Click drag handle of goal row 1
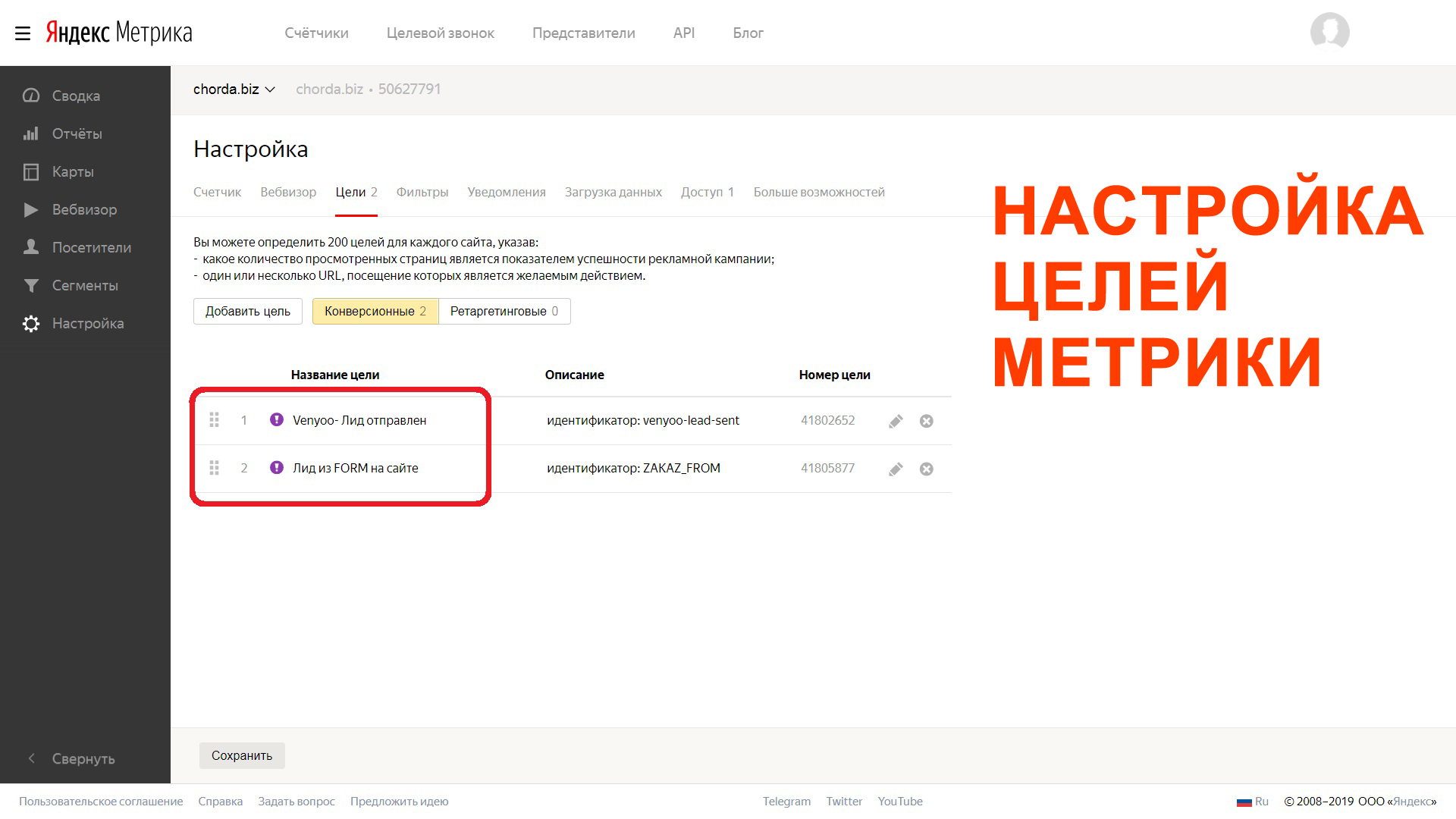Viewport: 1456px width, 819px height. point(215,419)
